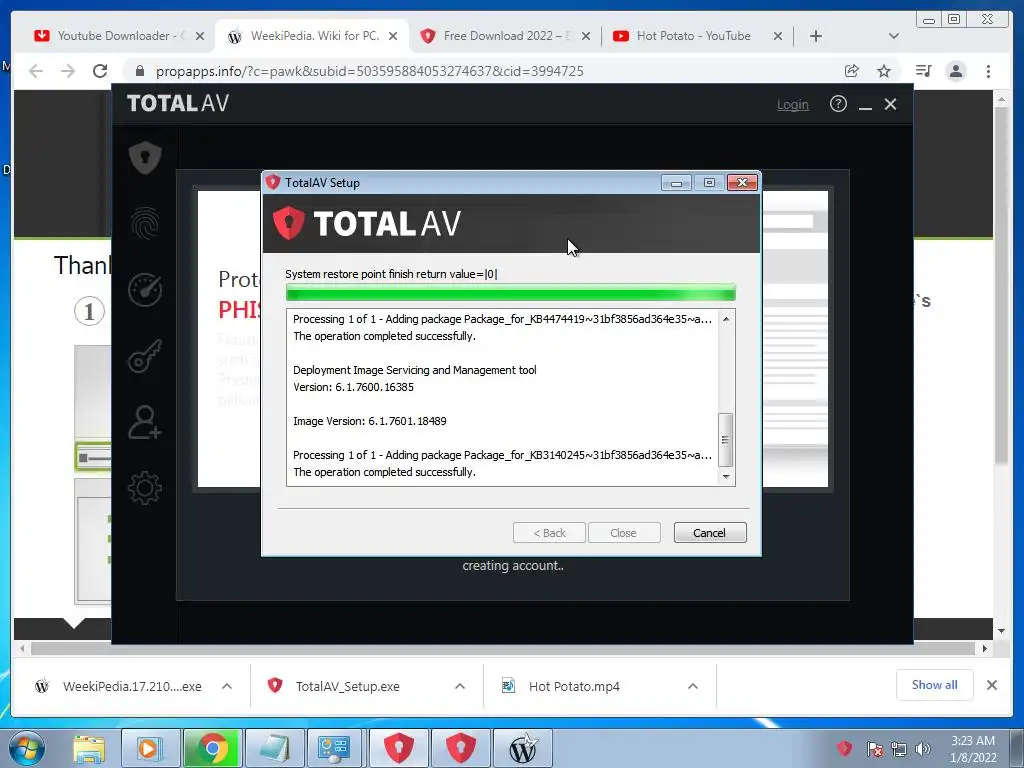Click the Chrome taskbar icon
This screenshot has height=768, width=1024.
[x=212, y=748]
